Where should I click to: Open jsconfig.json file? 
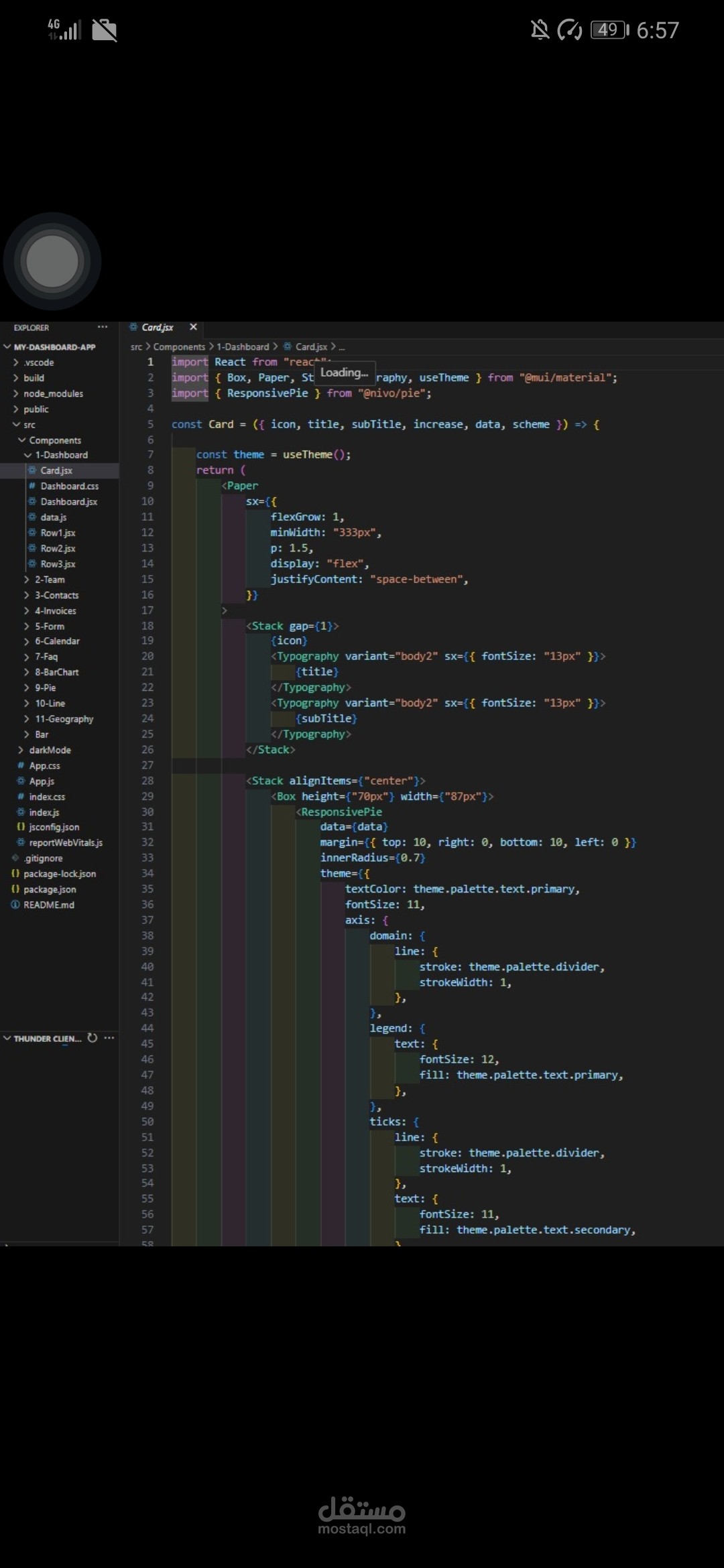click(x=54, y=828)
